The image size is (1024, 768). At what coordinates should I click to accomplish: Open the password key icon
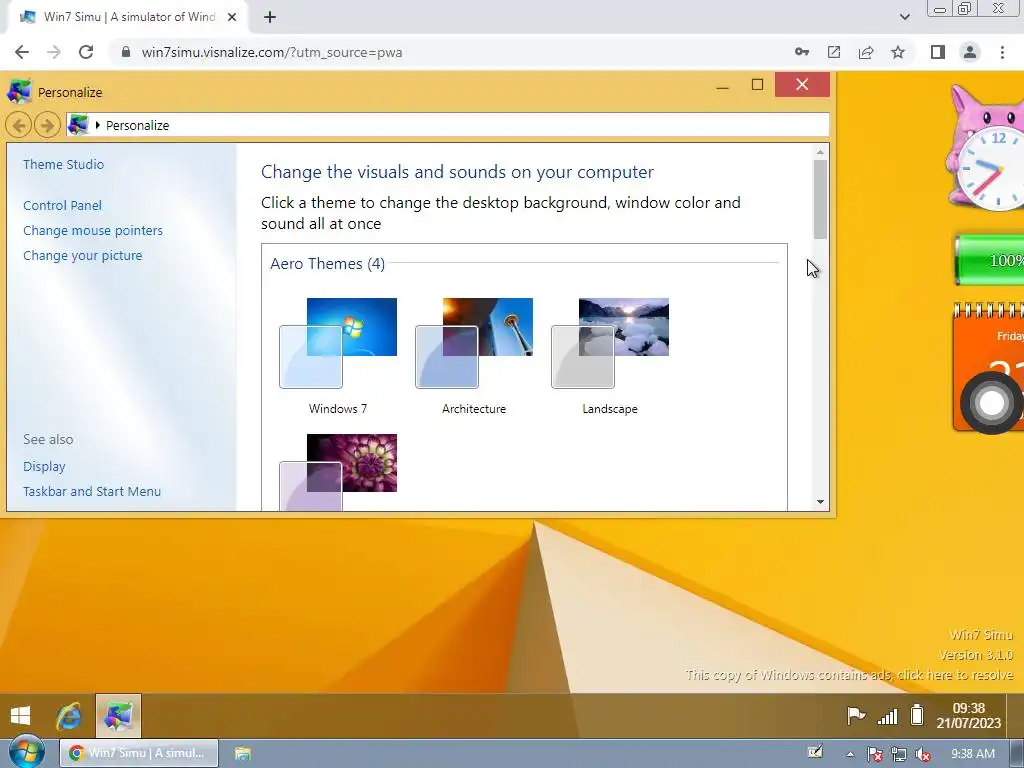802,52
